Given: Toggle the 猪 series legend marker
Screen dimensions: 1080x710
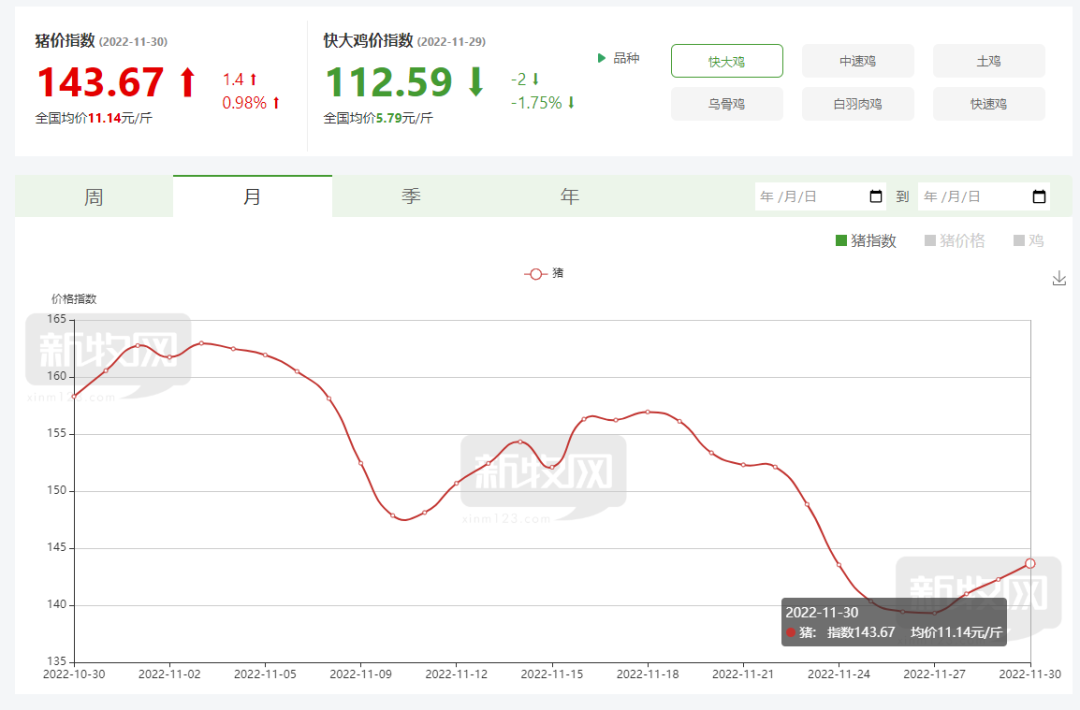Looking at the screenshot, I should point(535,273).
